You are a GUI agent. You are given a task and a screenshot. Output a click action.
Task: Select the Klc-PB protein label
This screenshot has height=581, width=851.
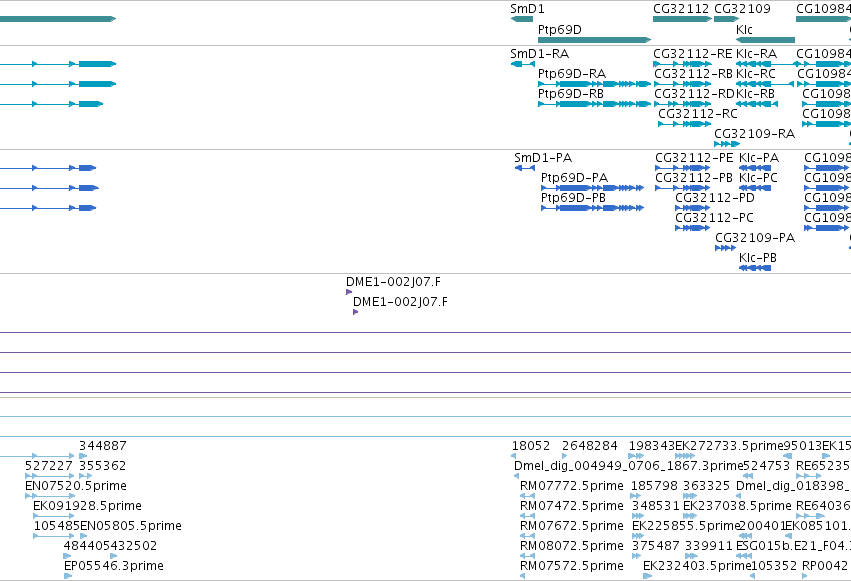(758, 257)
